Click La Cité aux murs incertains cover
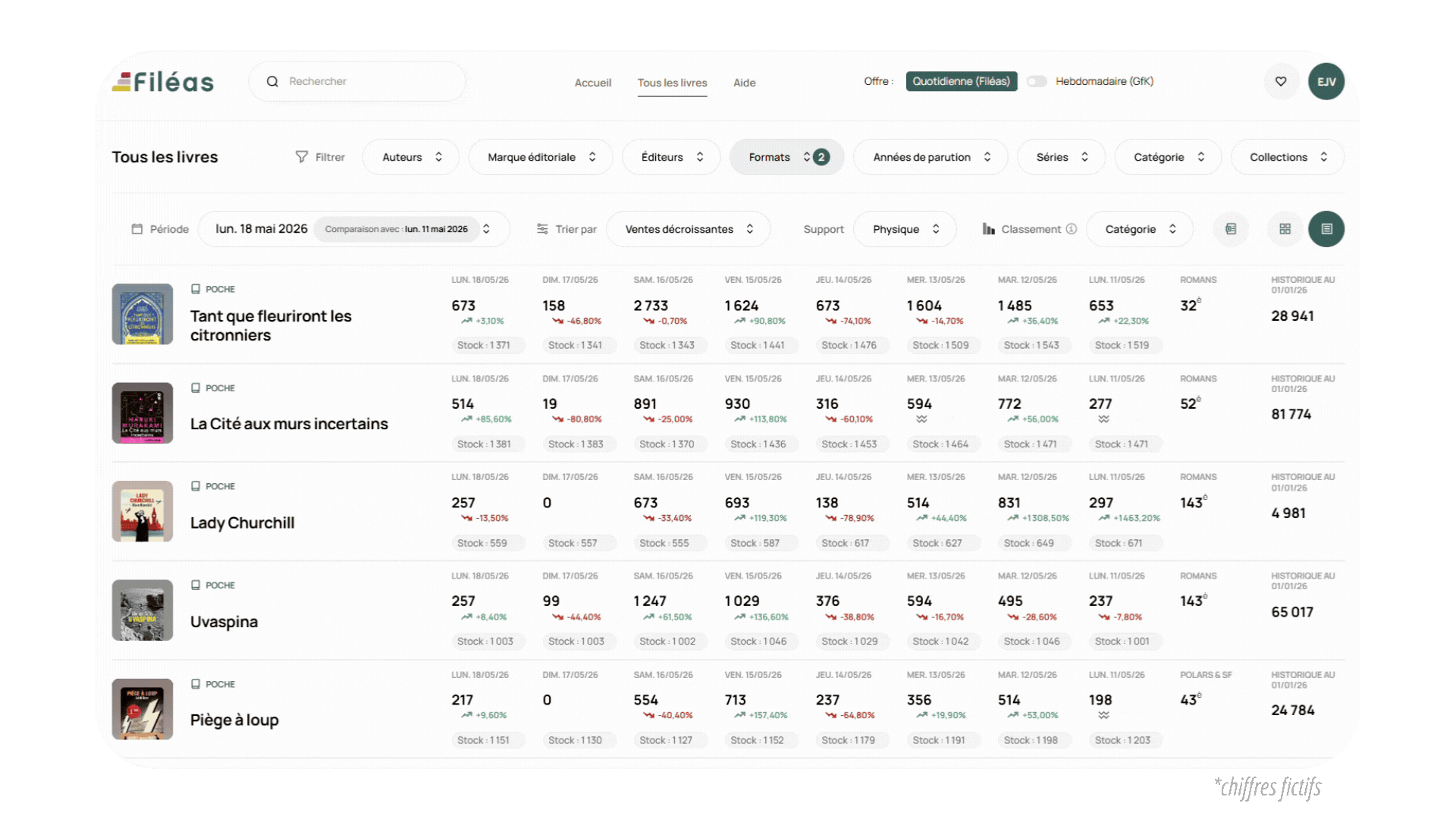Screen dimensions: 1456x819 click(143, 413)
